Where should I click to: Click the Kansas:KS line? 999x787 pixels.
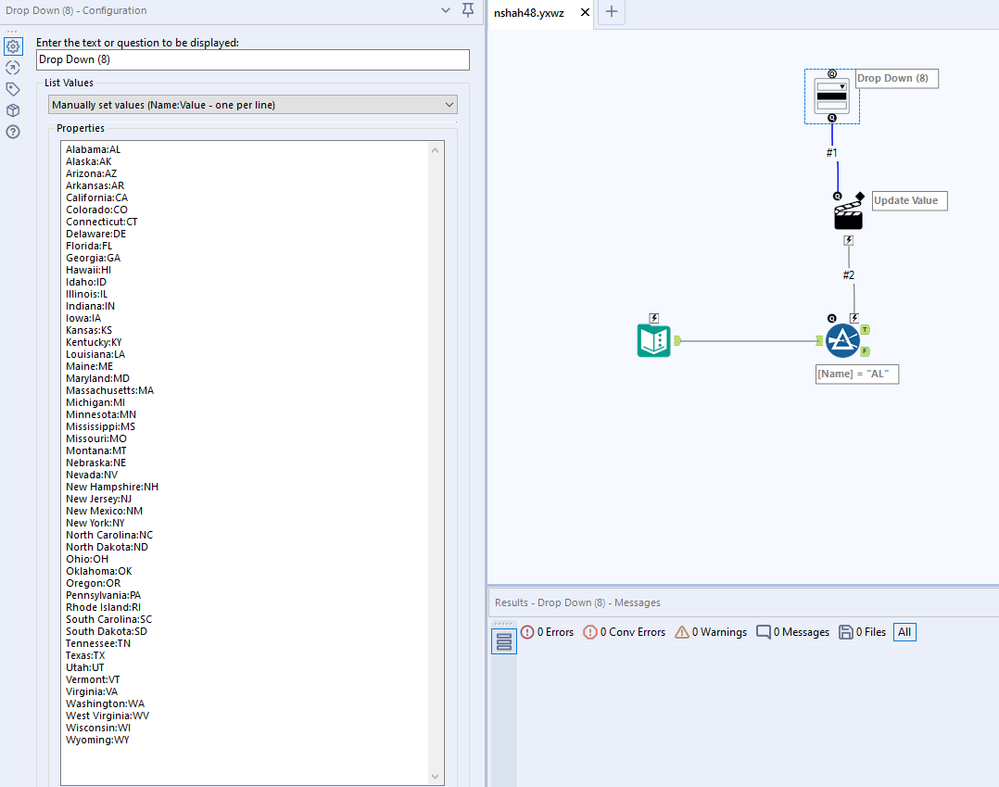(x=89, y=330)
